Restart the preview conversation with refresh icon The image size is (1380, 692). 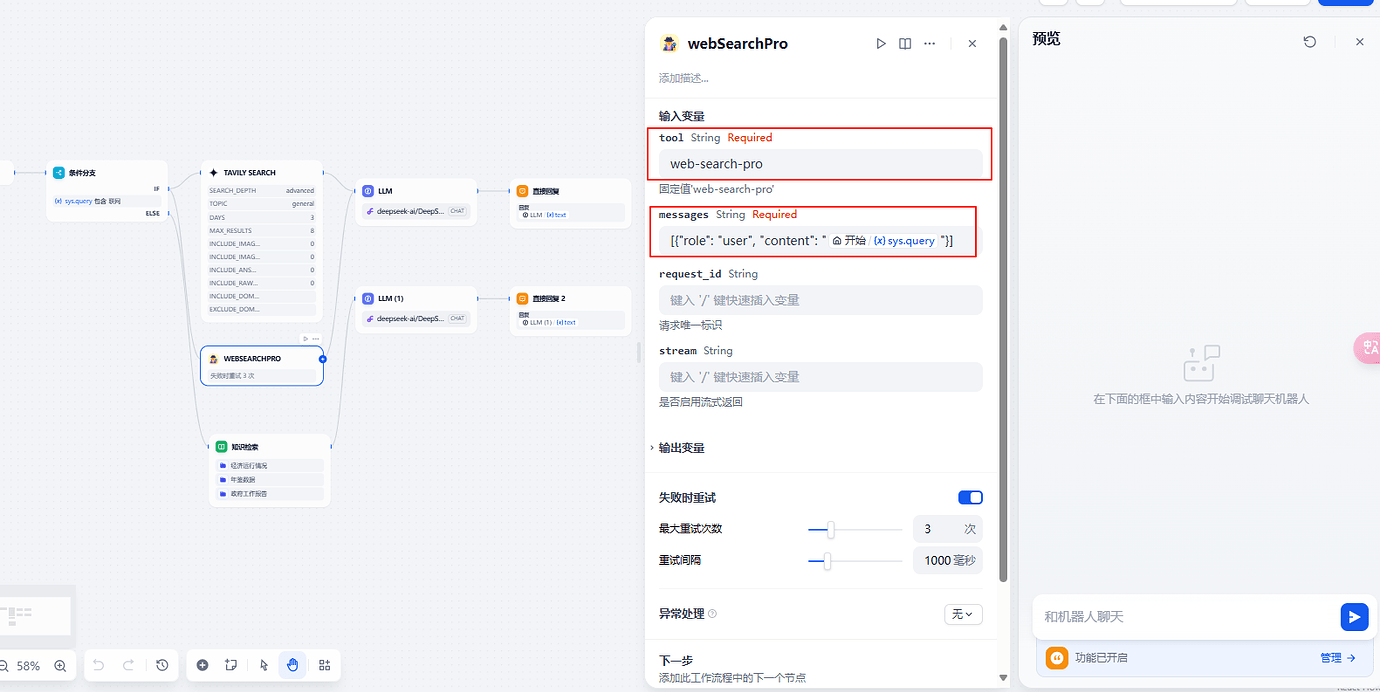coord(1310,42)
